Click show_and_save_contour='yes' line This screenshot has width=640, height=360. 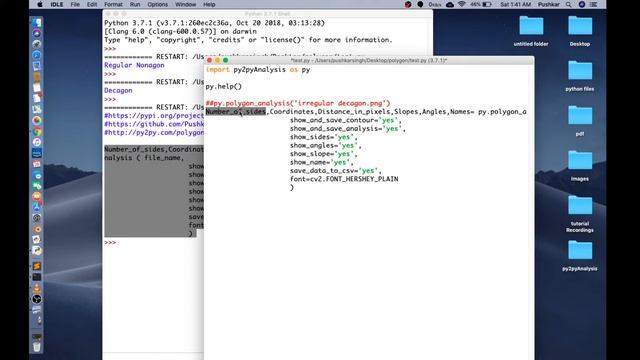(346, 120)
